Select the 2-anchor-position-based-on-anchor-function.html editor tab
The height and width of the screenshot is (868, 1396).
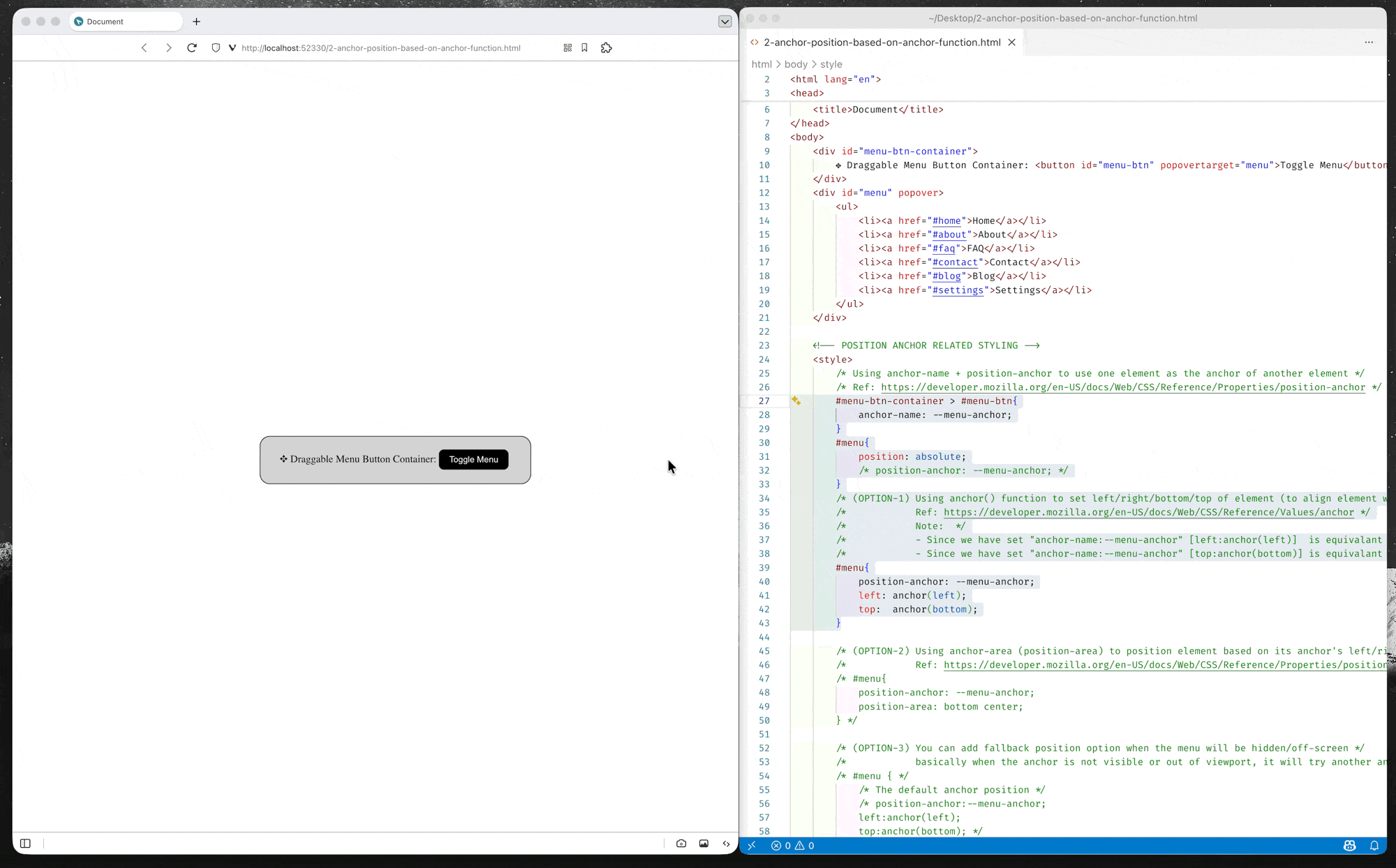pyautogui.click(x=882, y=43)
